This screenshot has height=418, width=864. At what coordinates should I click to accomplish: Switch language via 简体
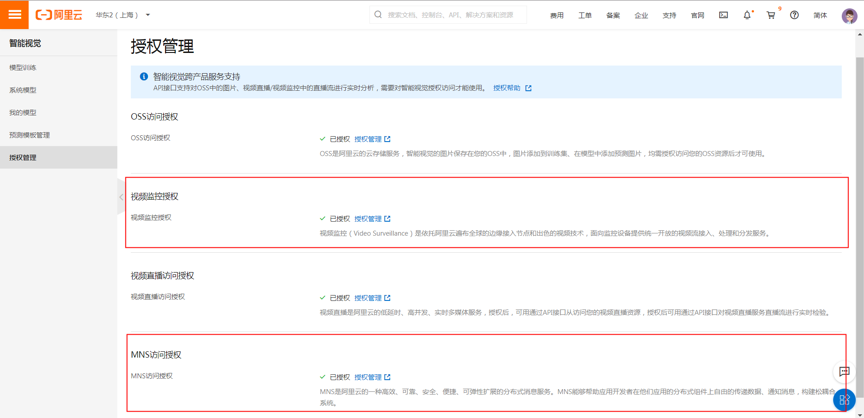point(820,15)
